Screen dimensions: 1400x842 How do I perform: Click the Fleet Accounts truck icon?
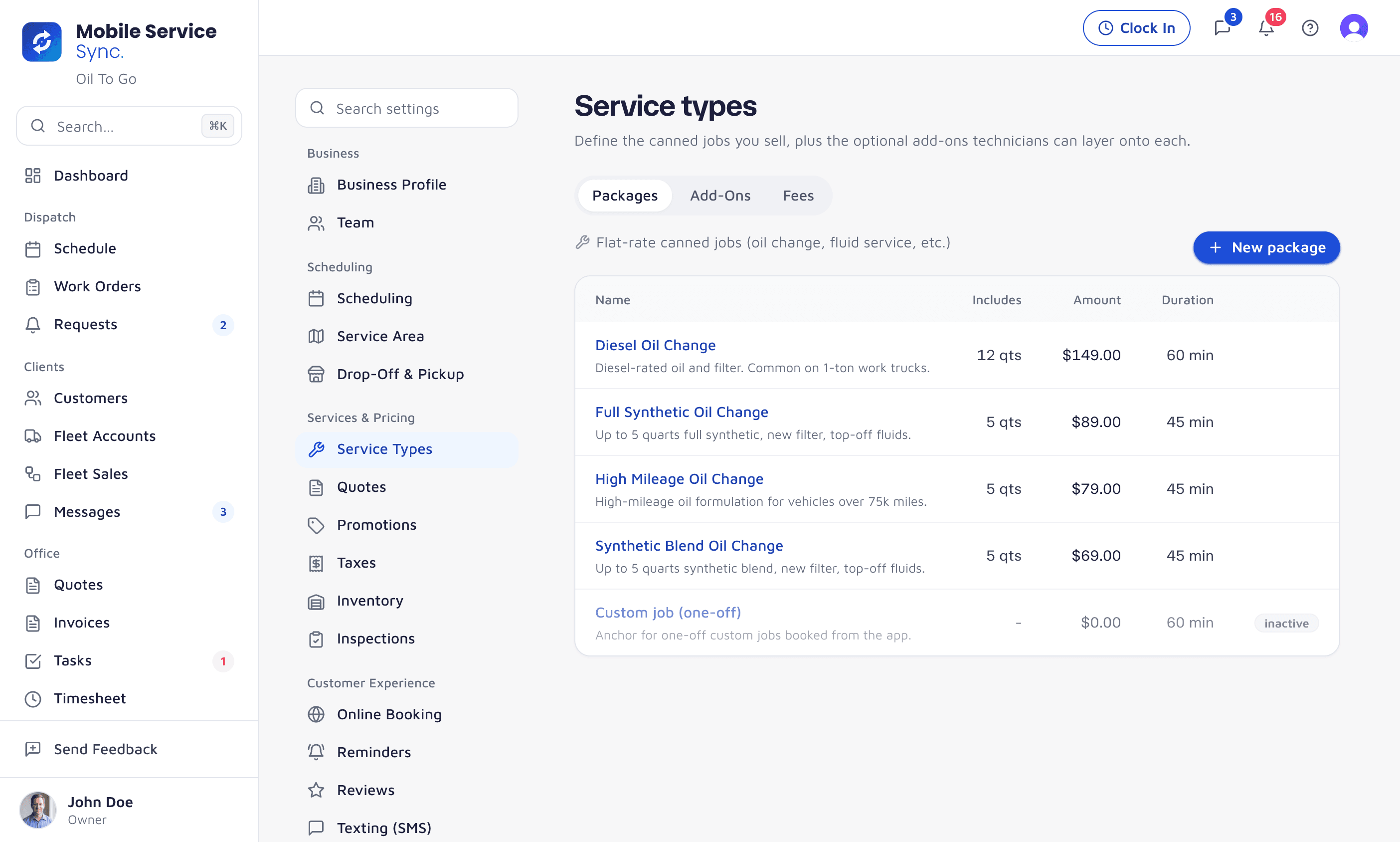33,436
